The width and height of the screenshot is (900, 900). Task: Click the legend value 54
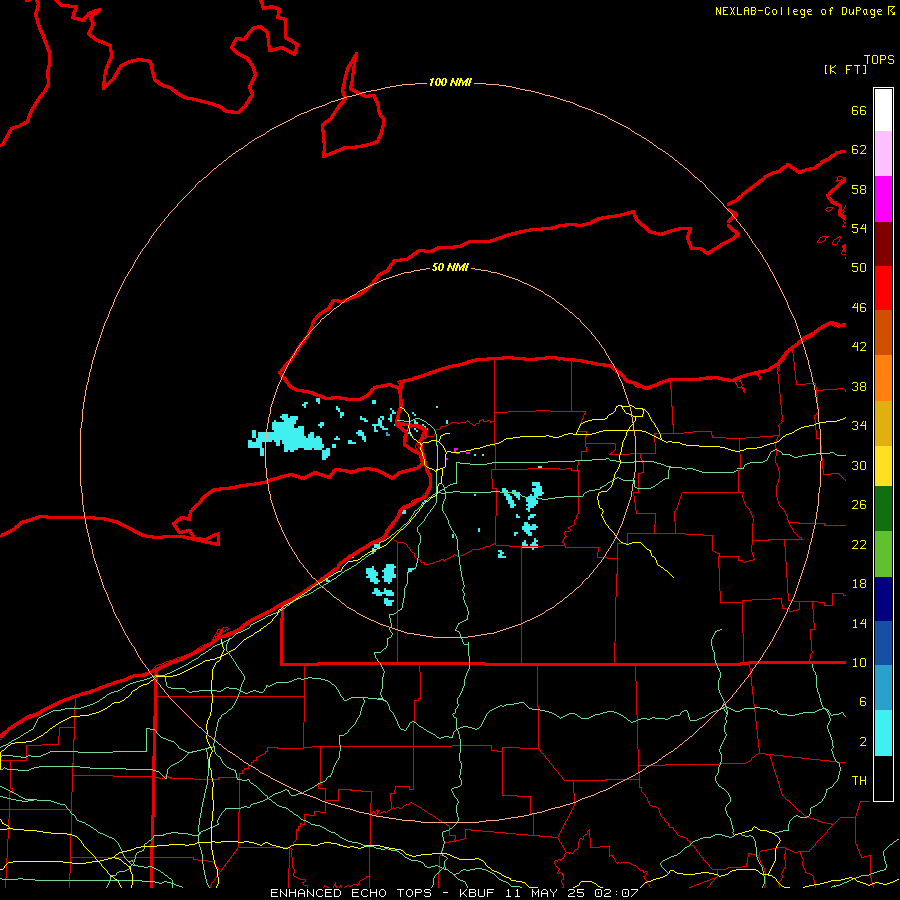coord(859,228)
